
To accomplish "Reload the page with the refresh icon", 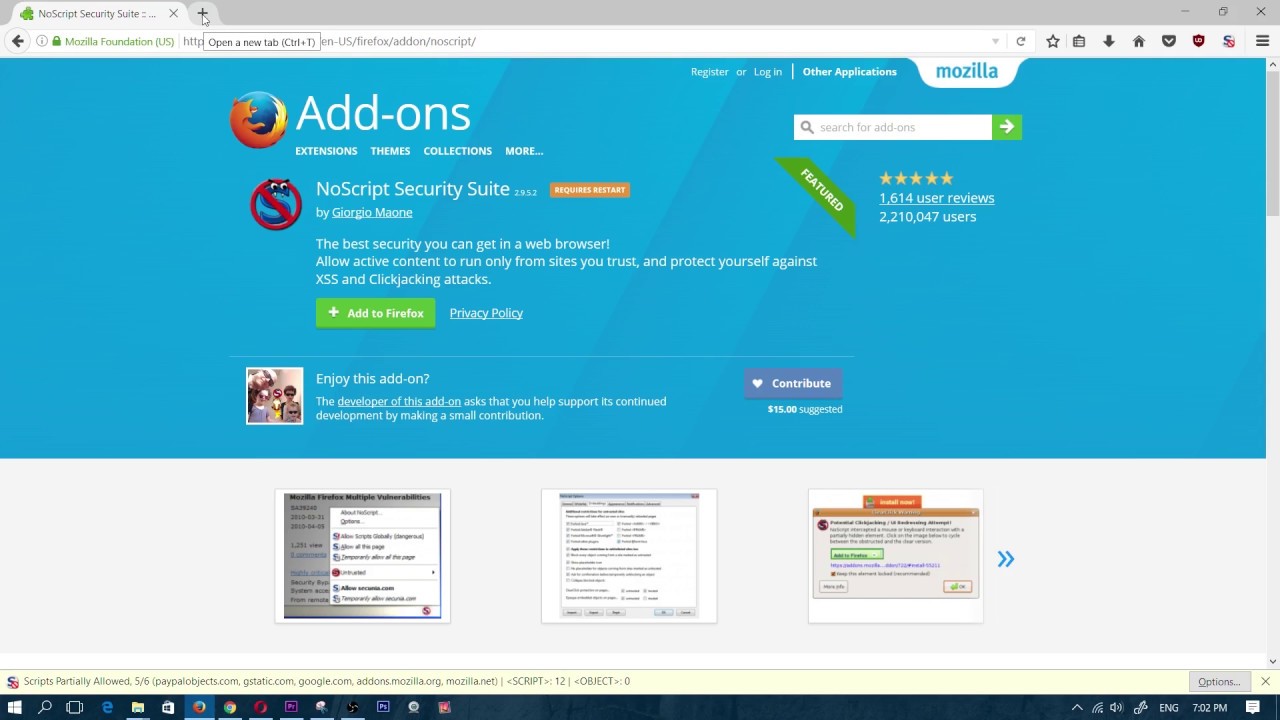I will coord(1020,41).
